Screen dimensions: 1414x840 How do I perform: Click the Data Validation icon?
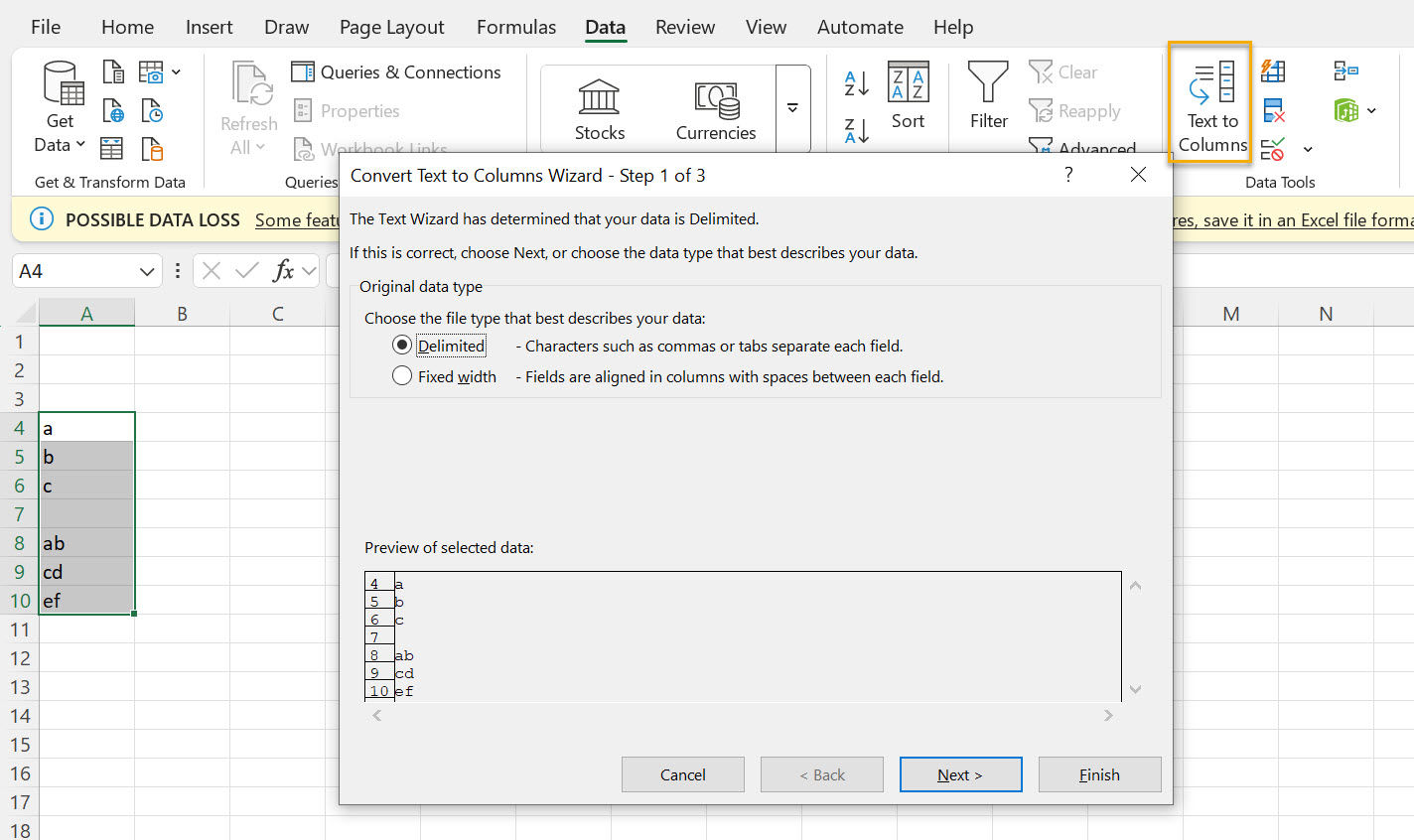click(1273, 149)
